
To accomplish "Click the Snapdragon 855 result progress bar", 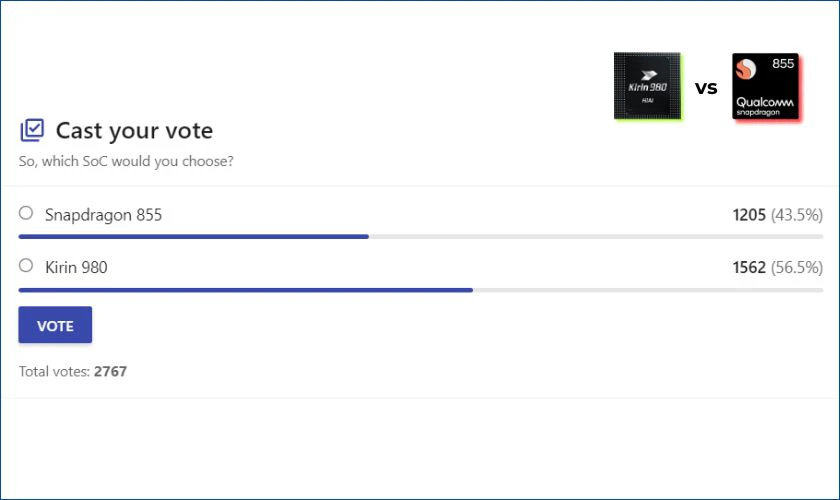I will tap(193, 237).
